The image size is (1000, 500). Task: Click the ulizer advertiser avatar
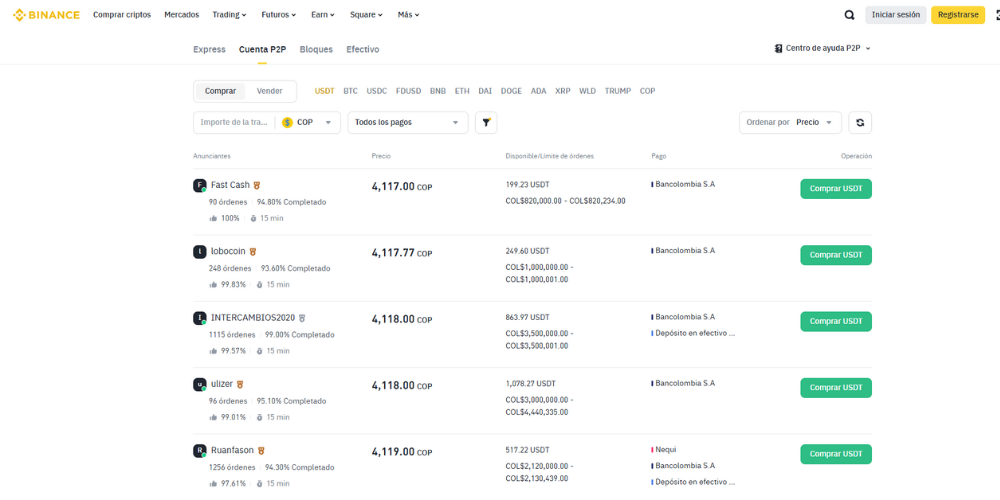click(200, 385)
